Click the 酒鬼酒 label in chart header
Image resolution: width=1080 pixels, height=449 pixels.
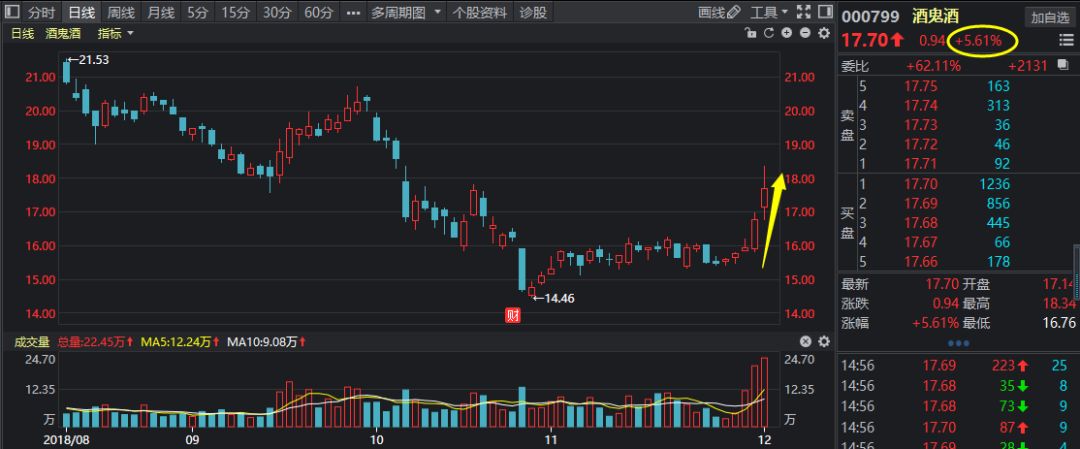click(63, 33)
